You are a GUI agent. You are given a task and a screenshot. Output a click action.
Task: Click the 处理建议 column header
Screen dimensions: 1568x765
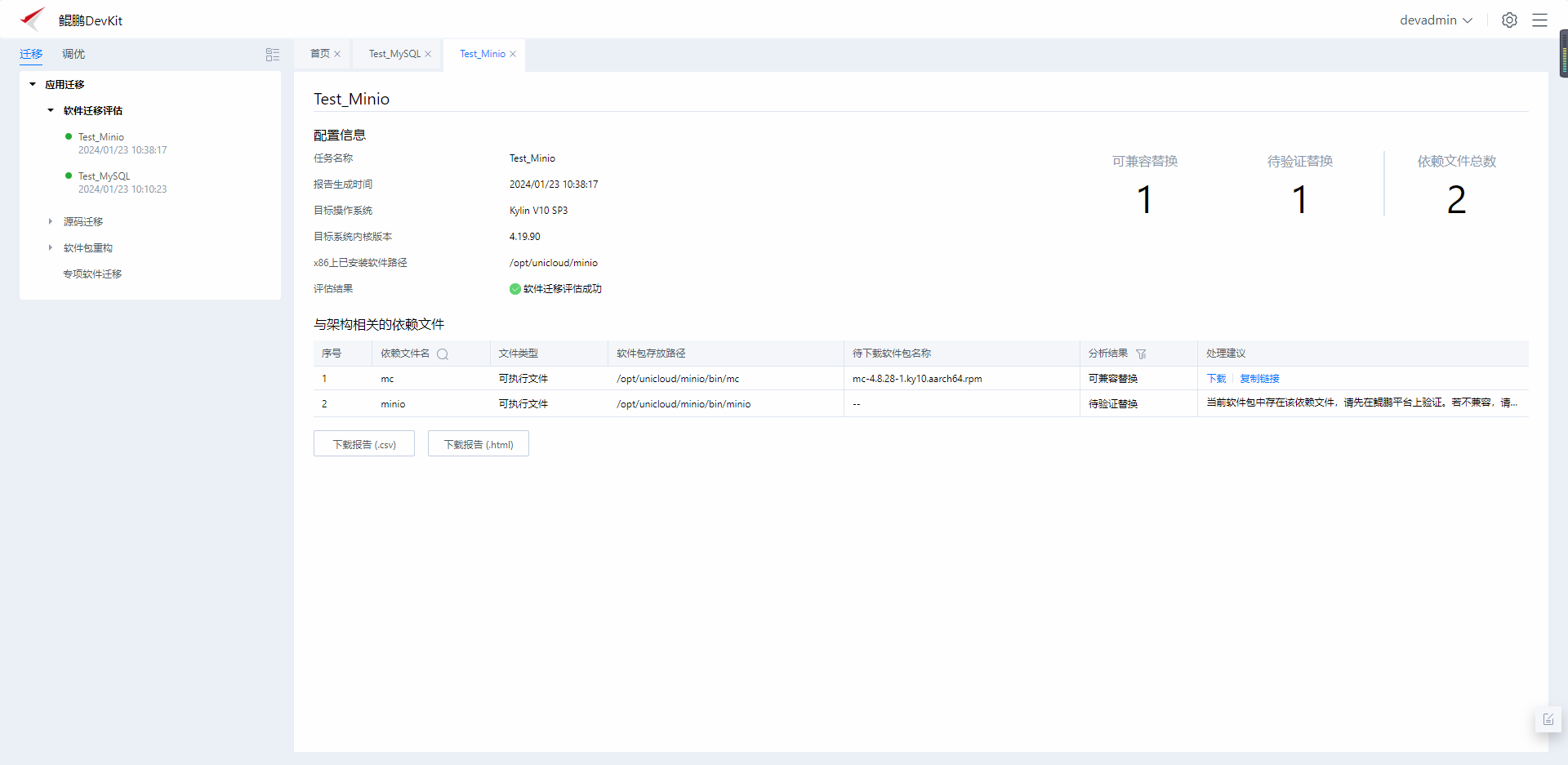[x=1226, y=354]
